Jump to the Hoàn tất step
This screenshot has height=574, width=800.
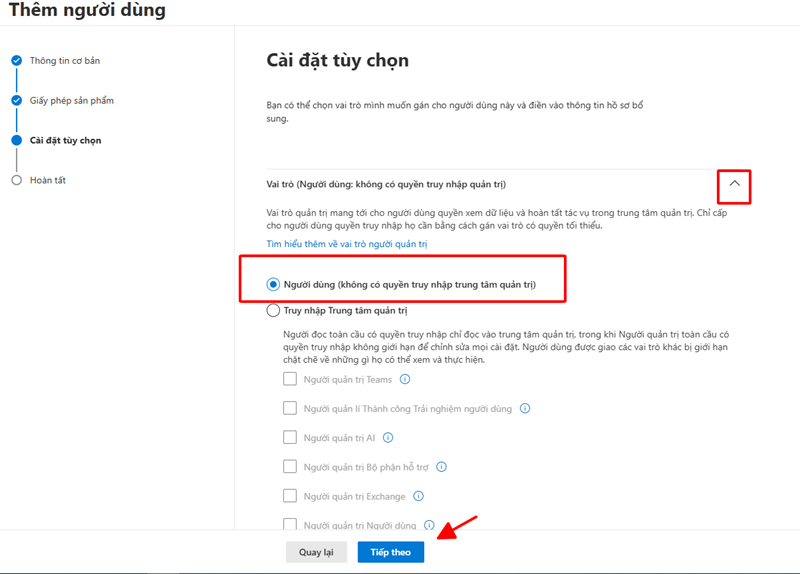(x=47, y=181)
